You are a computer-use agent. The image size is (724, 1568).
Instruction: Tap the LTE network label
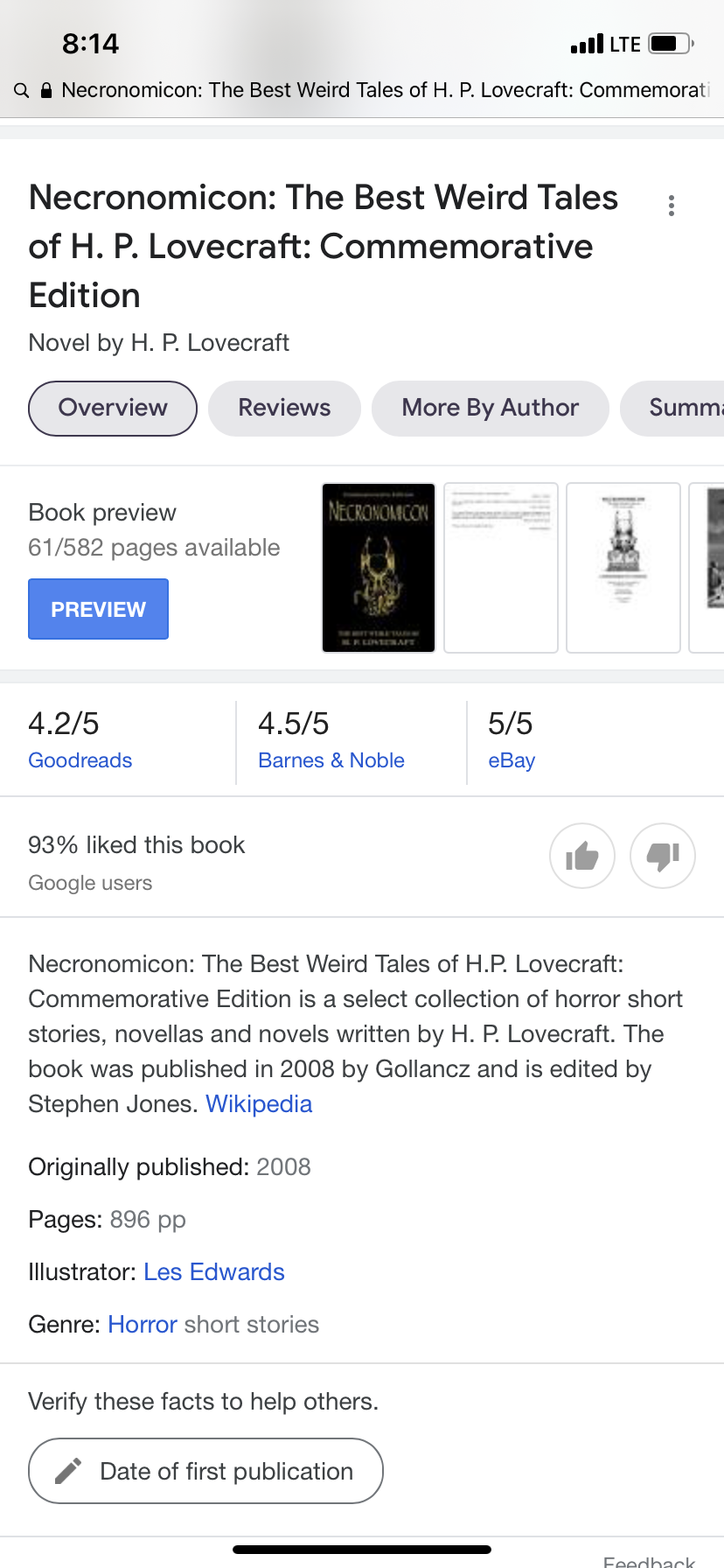[625, 44]
